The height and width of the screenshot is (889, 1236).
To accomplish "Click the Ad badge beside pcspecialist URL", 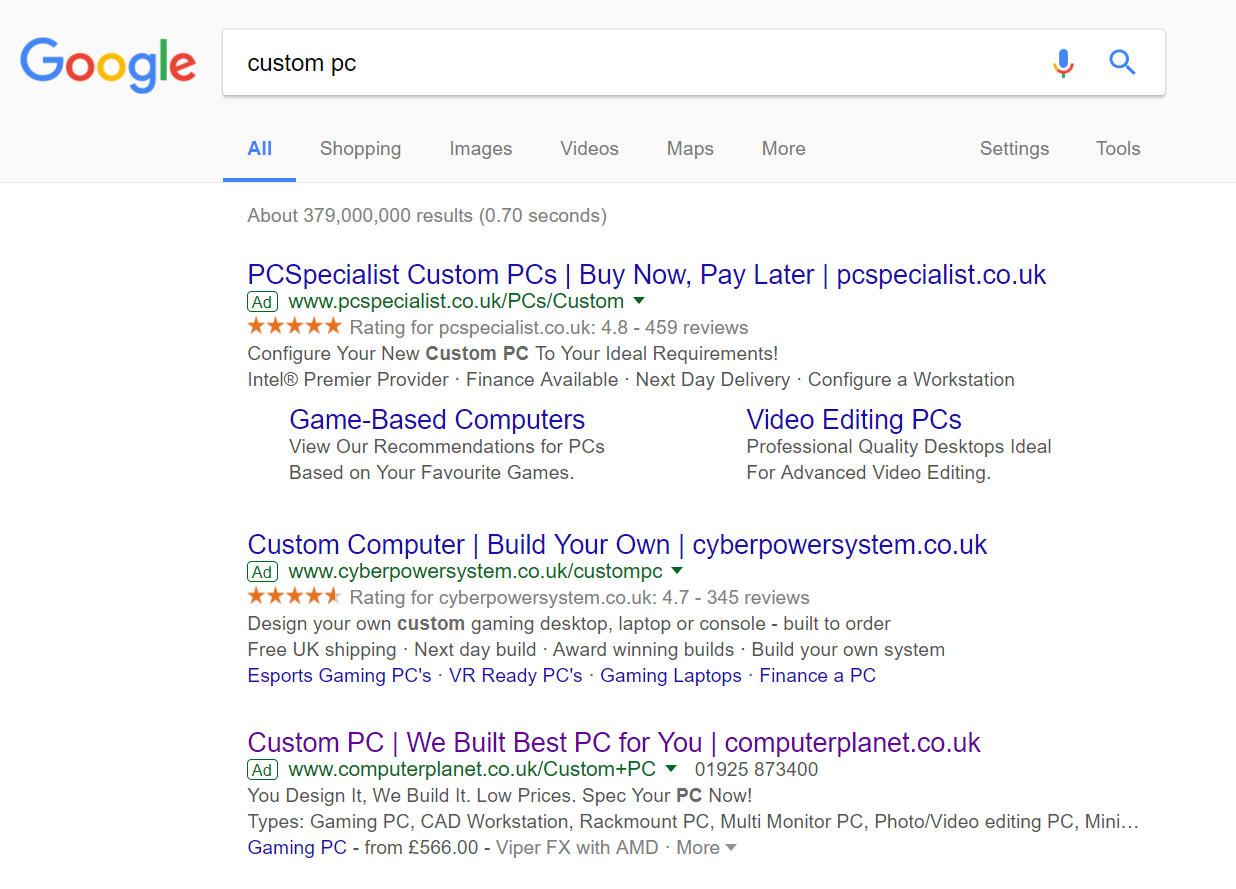I will (262, 302).
